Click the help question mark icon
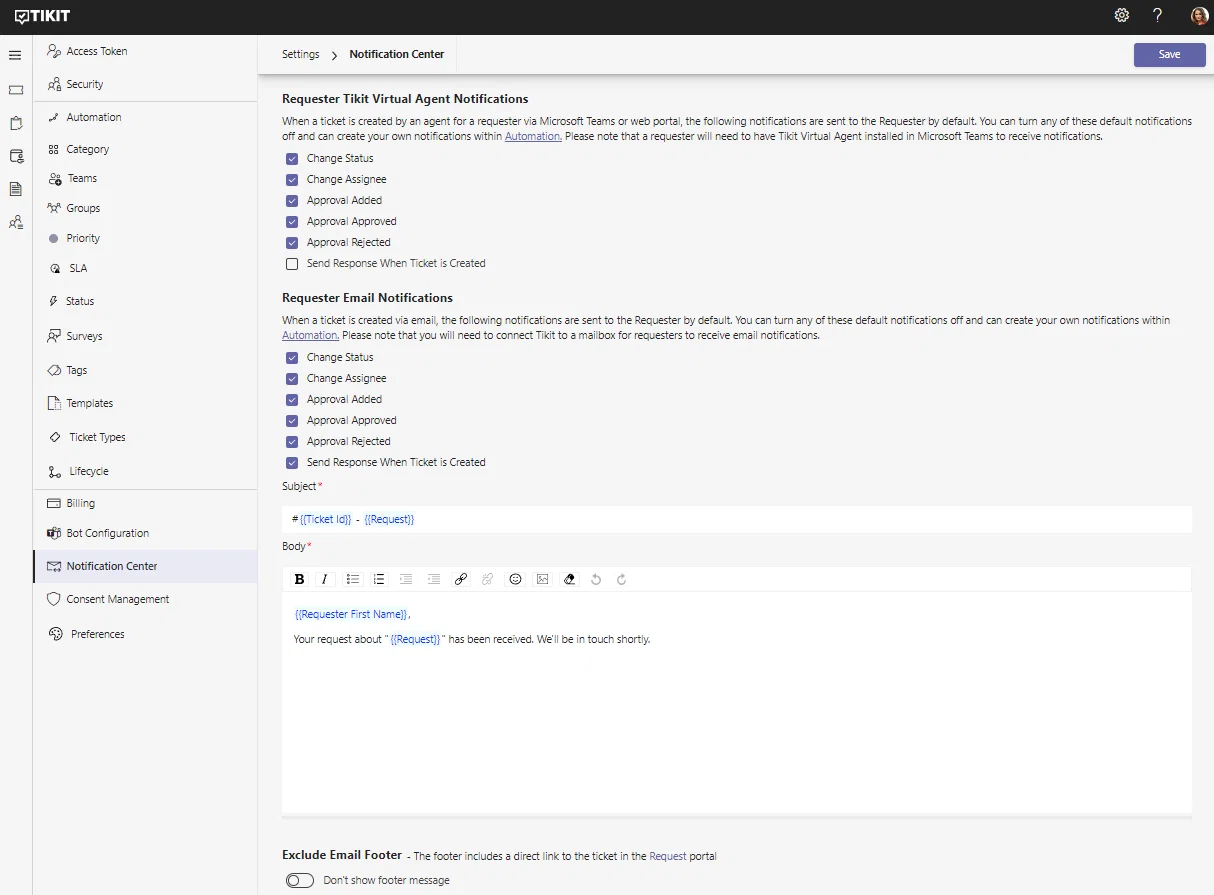This screenshot has width=1214, height=895. (1158, 15)
